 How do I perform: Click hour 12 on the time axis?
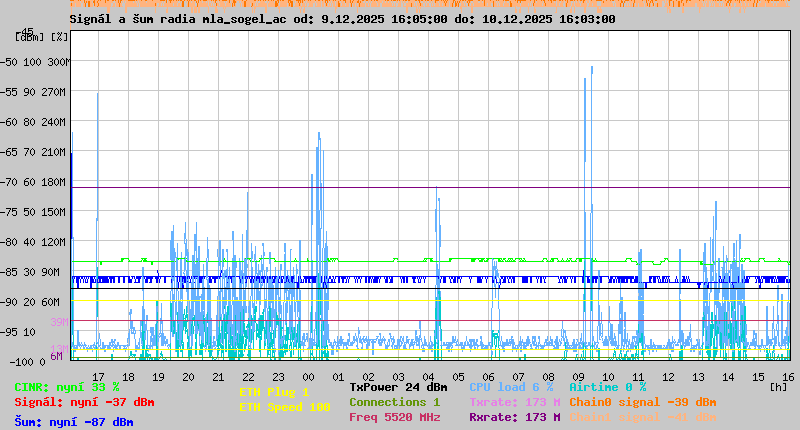[668, 377]
